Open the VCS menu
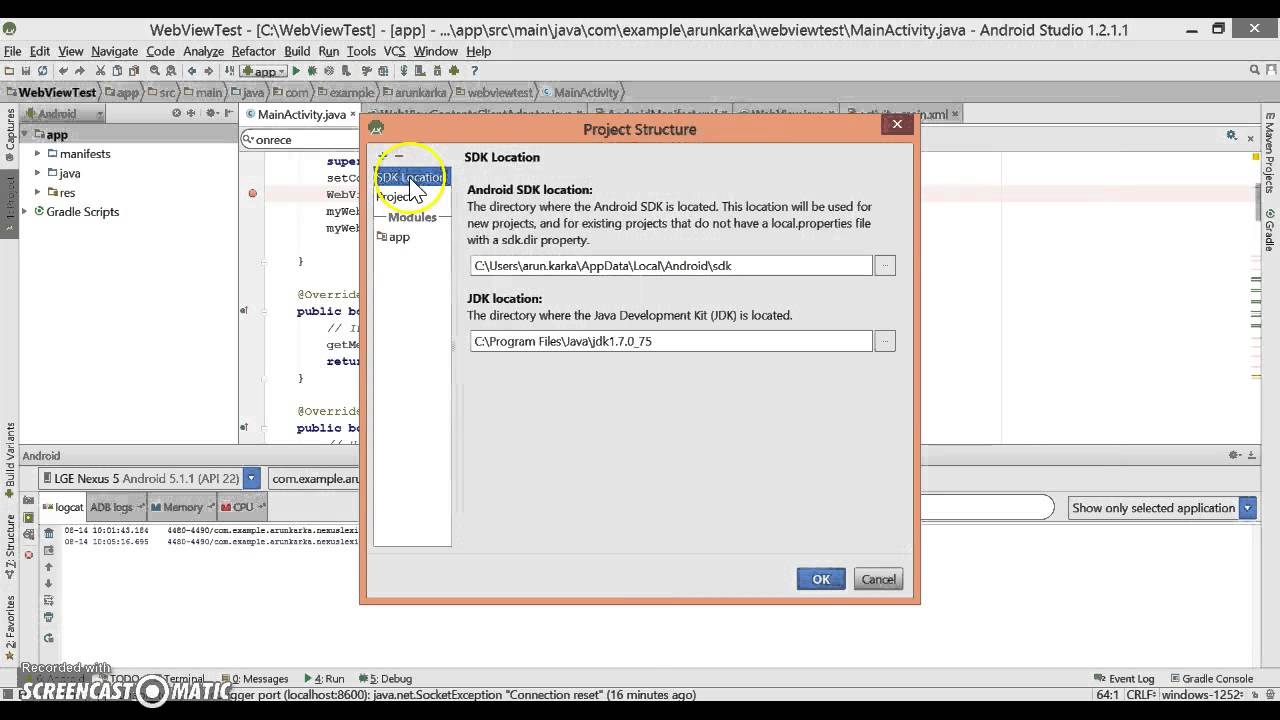This screenshot has width=1280, height=720. click(x=394, y=51)
